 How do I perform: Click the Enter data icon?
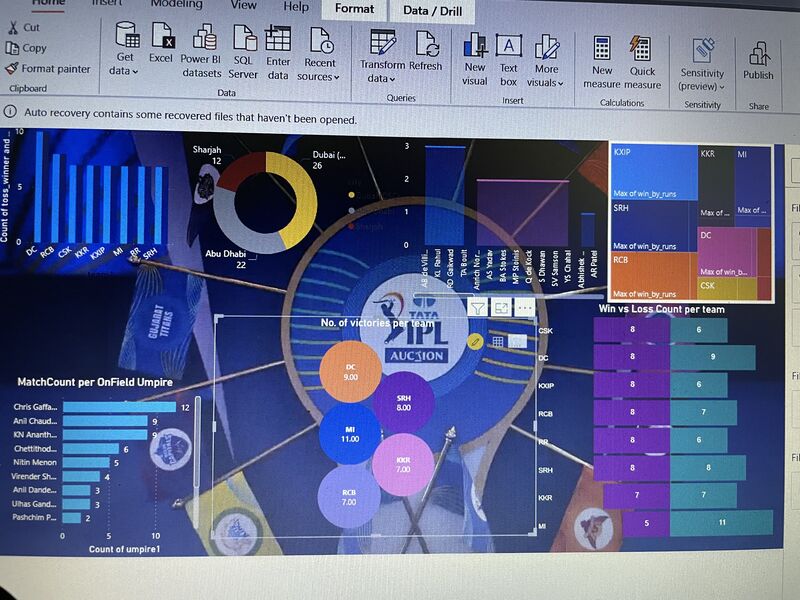pos(278,39)
